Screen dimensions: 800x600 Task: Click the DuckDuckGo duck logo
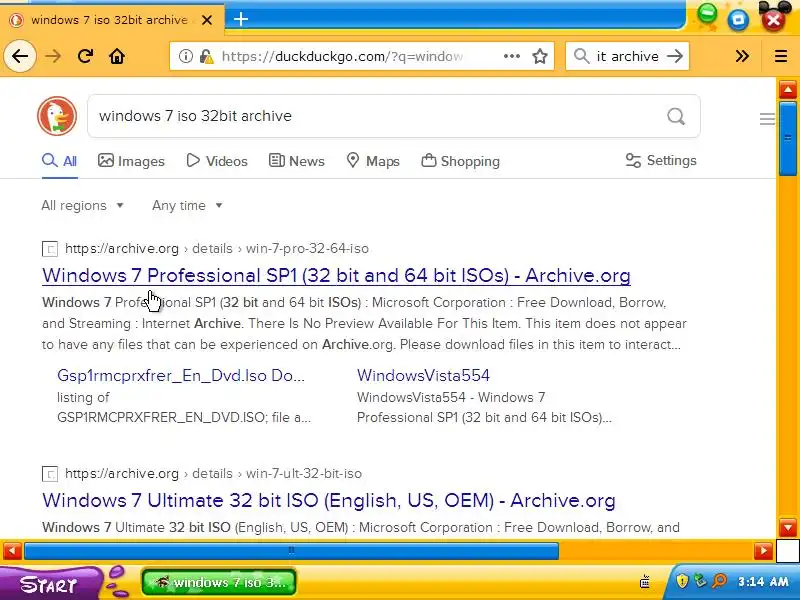click(57, 116)
